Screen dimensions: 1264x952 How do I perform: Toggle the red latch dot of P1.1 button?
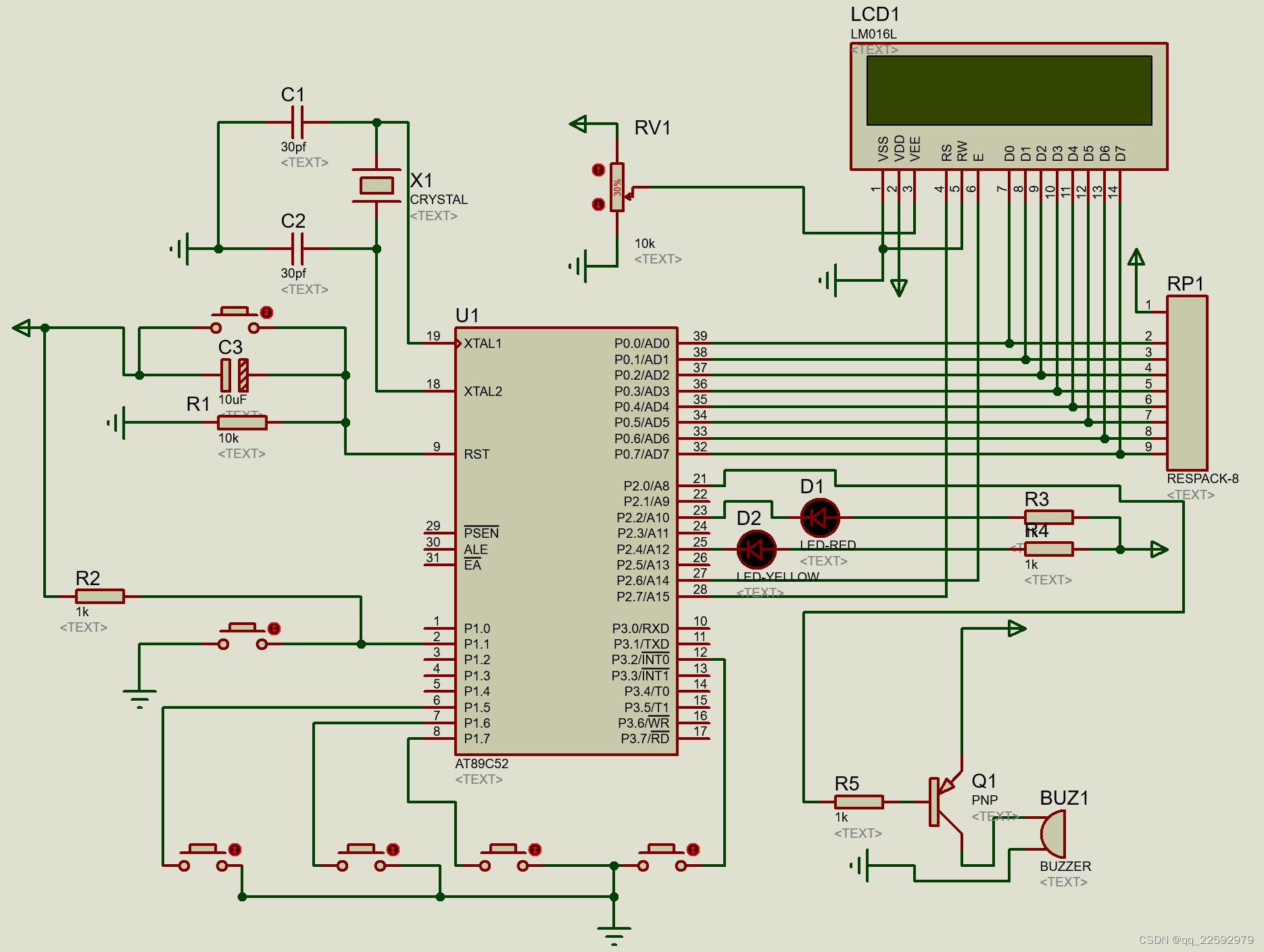(x=274, y=628)
